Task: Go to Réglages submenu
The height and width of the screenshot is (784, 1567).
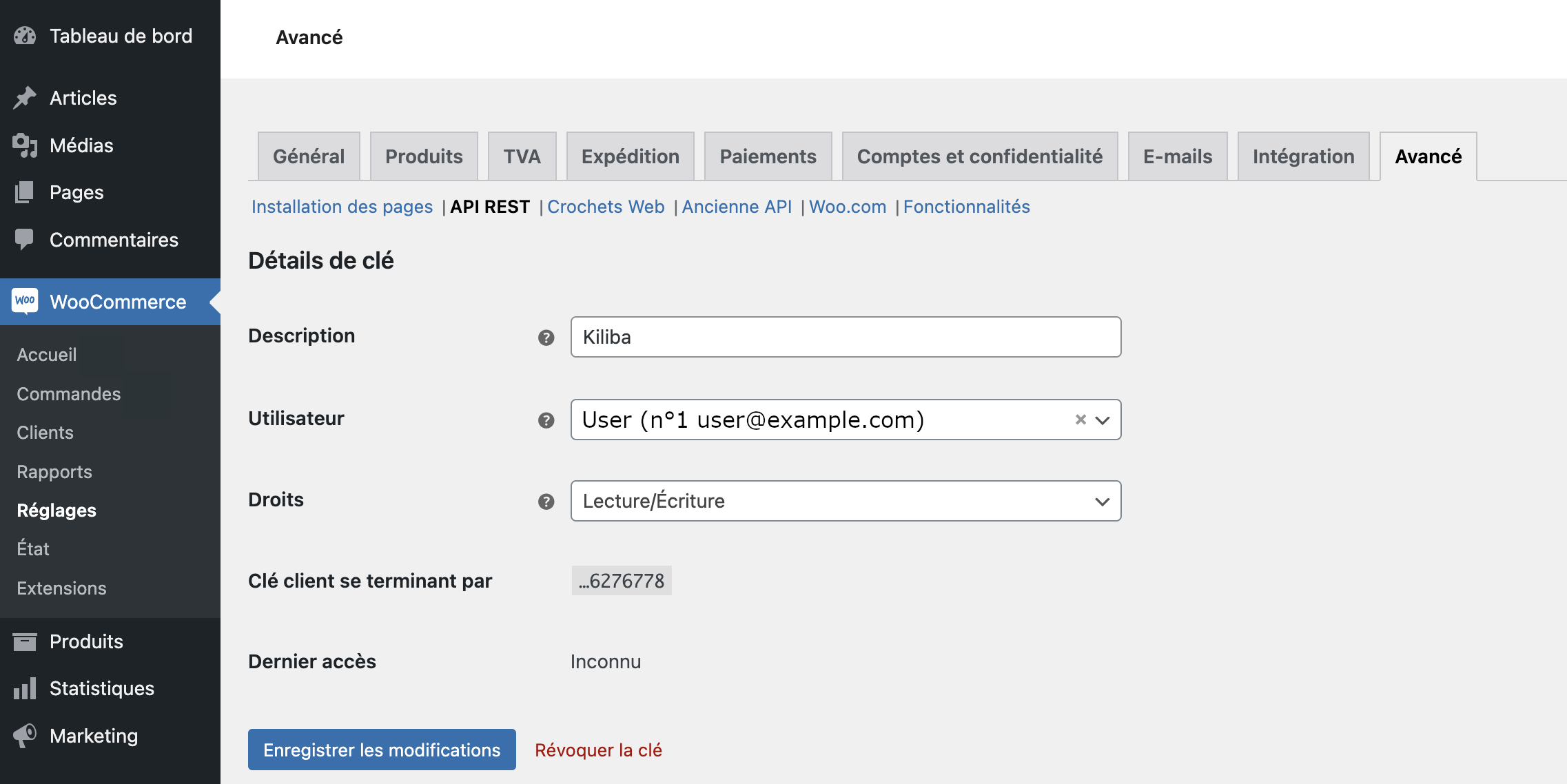Action: [57, 510]
